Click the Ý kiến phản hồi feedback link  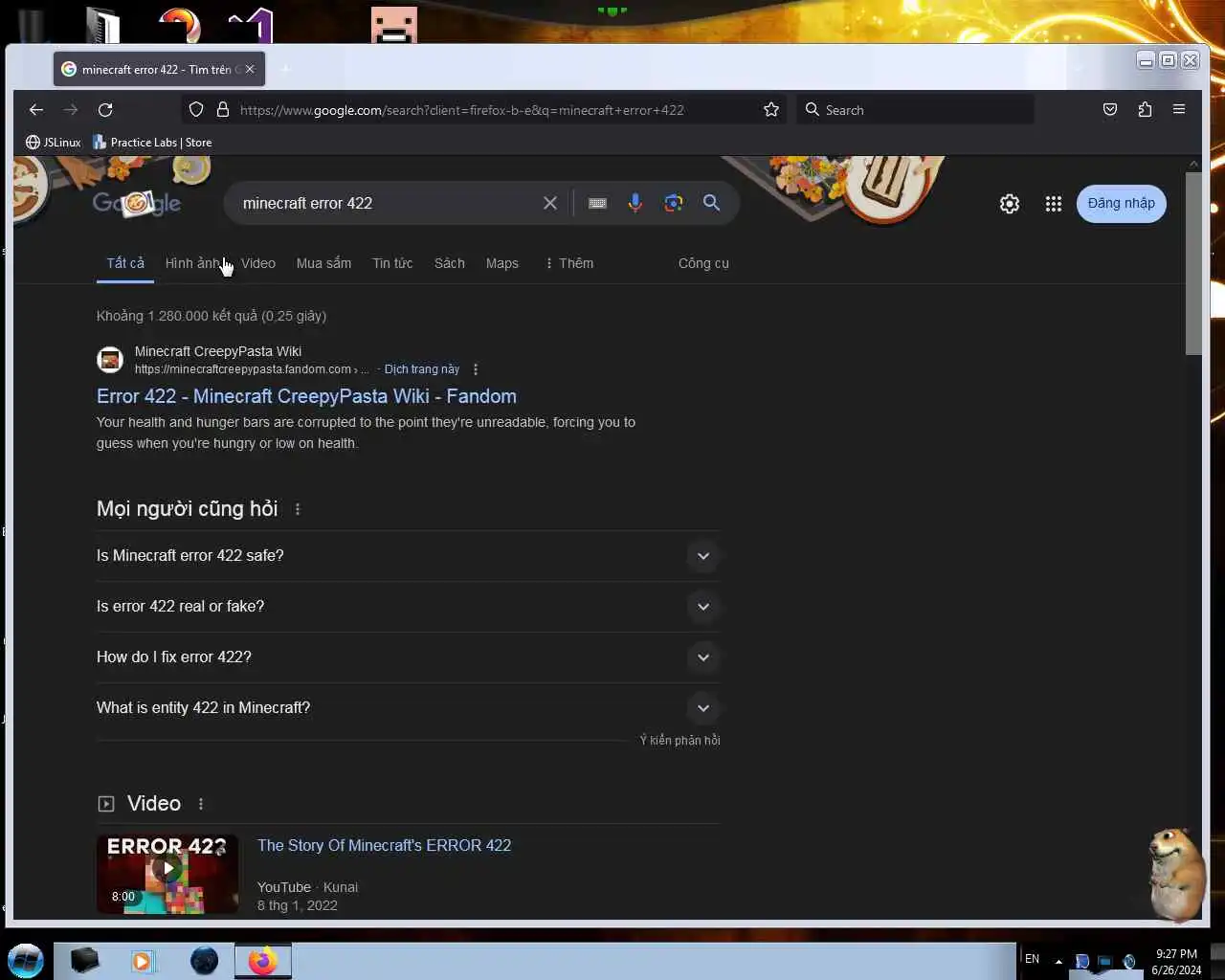pos(679,740)
